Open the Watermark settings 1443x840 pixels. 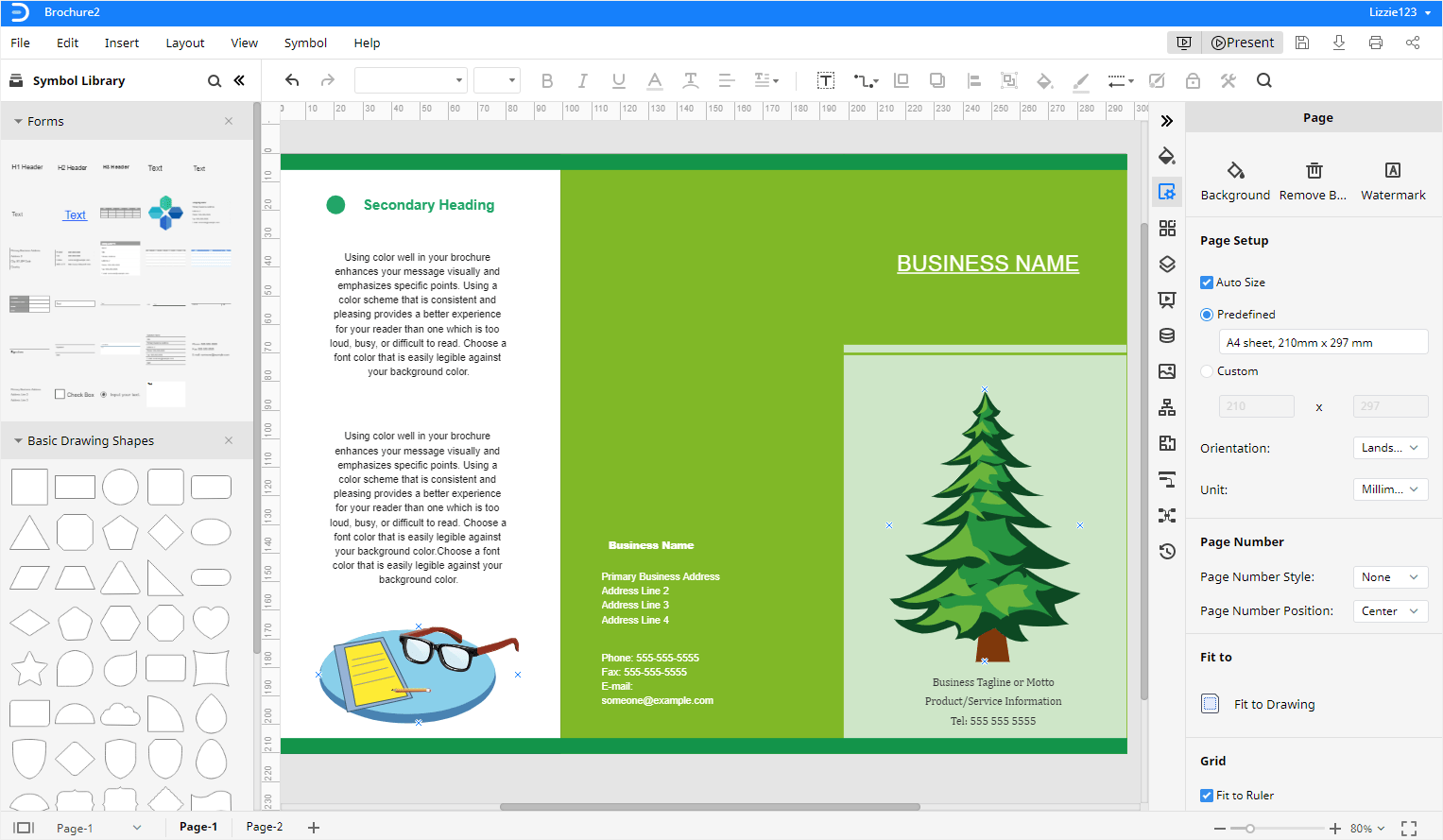pos(1392,180)
